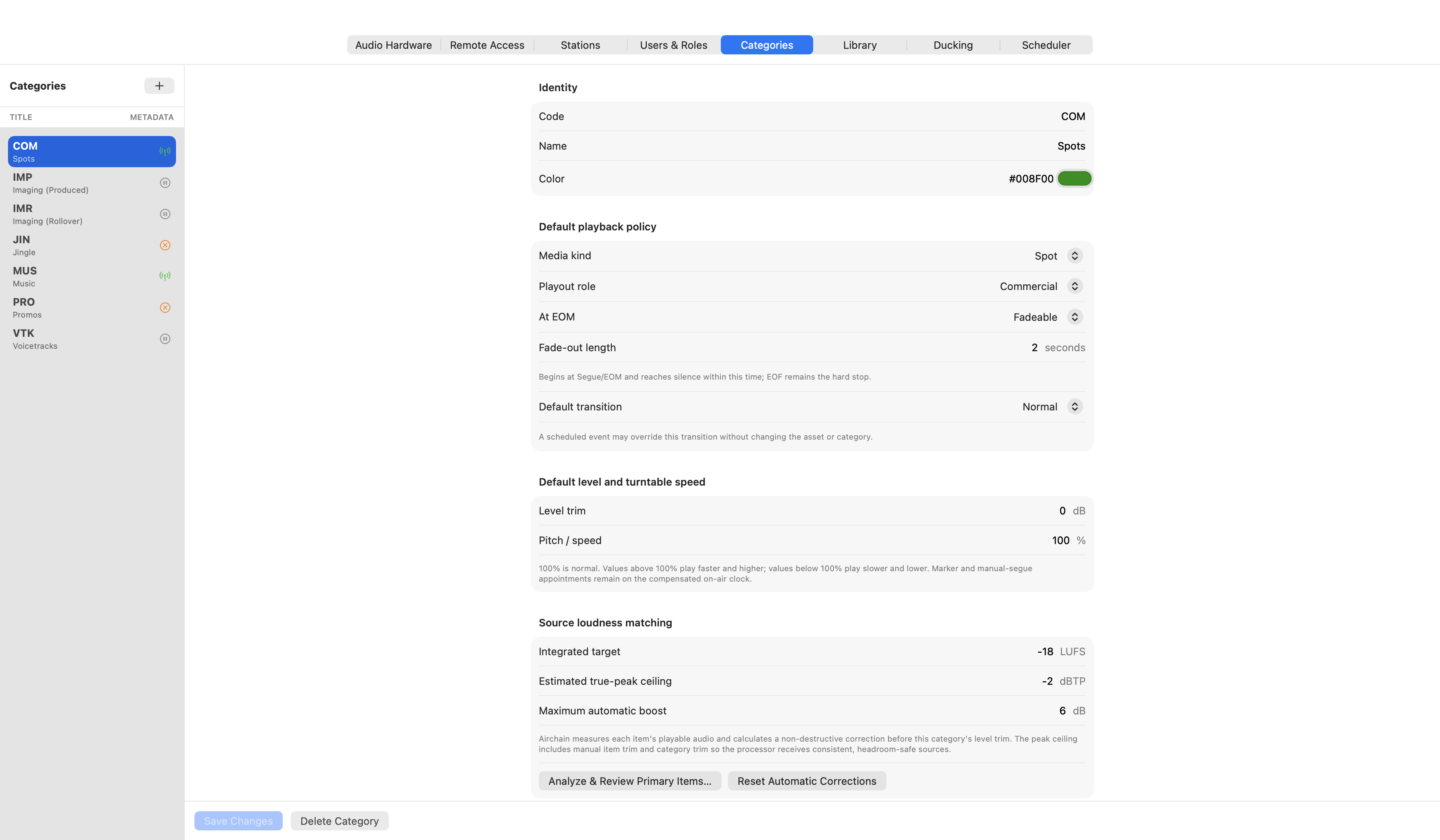Select the Categories tab

tap(766, 44)
